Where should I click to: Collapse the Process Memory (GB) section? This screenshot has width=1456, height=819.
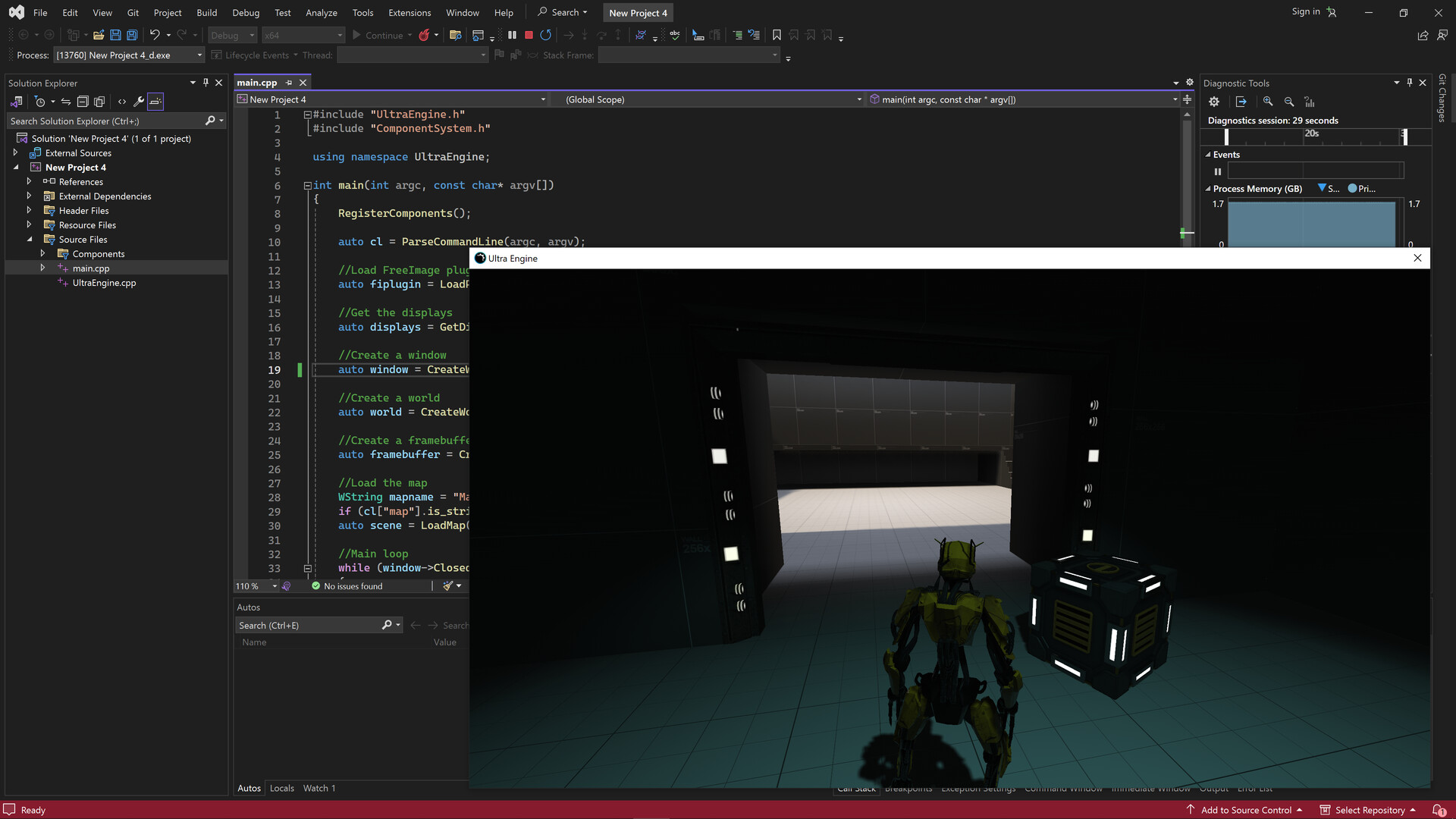pyautogui.click(x=1209, y=189)
